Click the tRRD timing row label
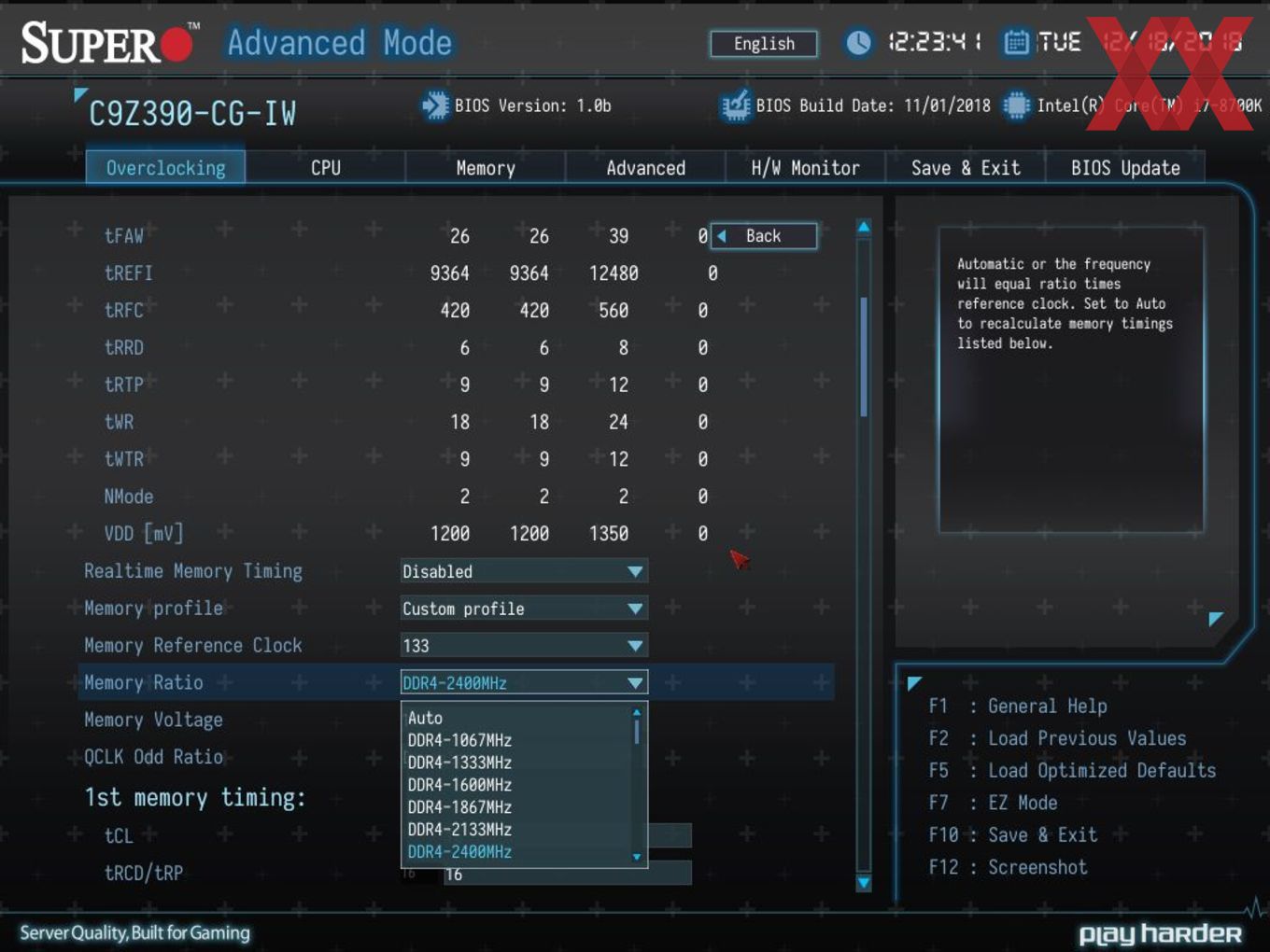Image resolution: width=1270 pixels, height=952 pixels. click(124, 347)
